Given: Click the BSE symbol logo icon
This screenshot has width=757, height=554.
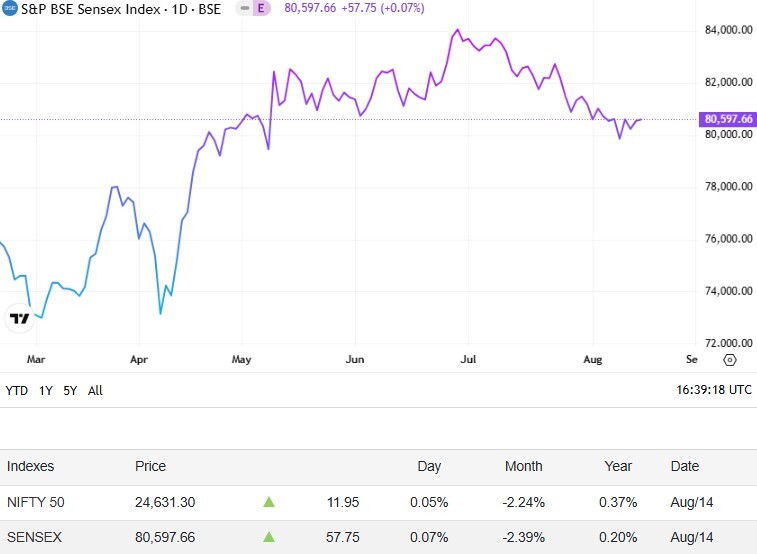Looking at the screenshot, I should tap(9, 8).
